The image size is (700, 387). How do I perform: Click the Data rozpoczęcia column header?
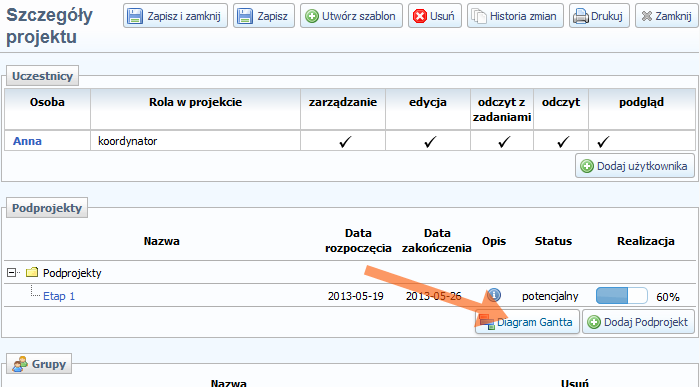click(x=358, y=241)
